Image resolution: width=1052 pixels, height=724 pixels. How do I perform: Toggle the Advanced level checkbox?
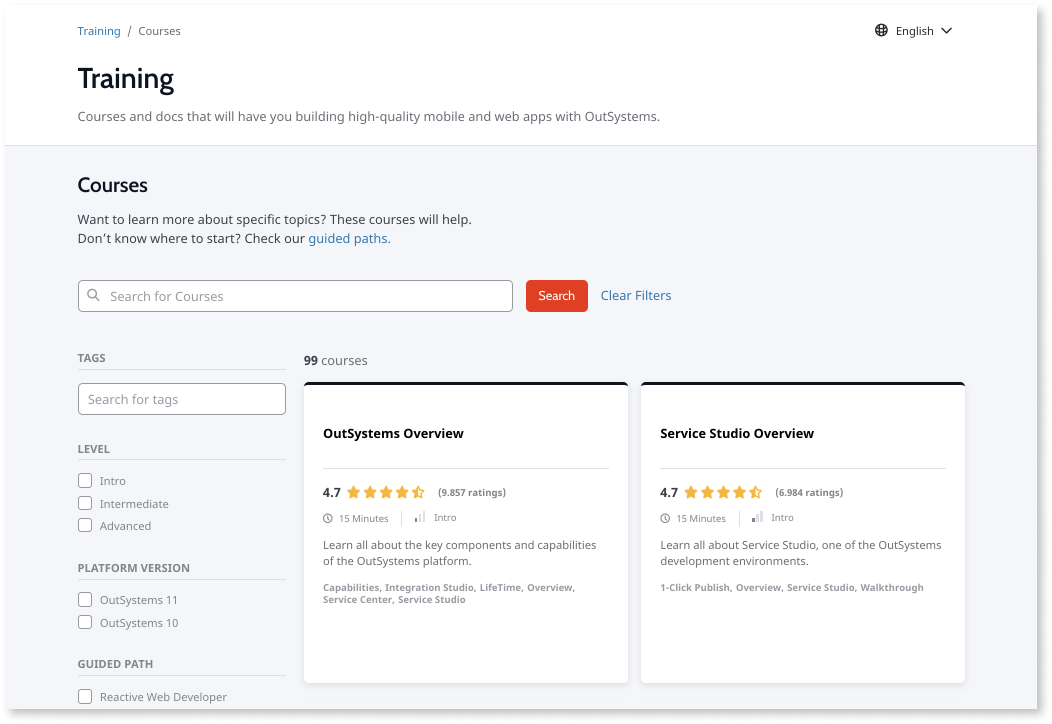(x=85, y=526)
